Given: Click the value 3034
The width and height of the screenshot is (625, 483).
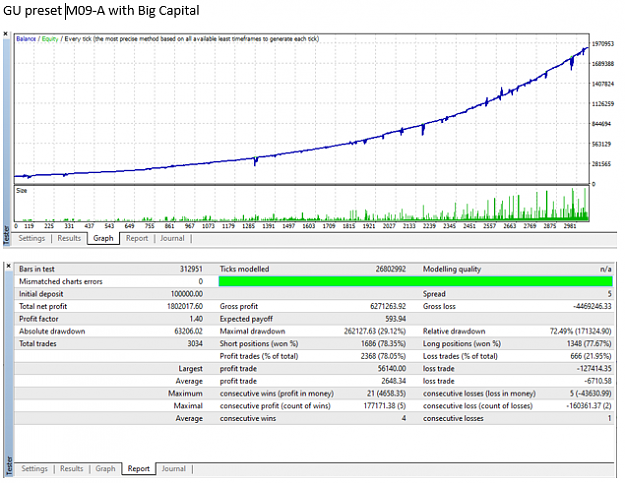Looking at the screenshot, I should [195, 344].
